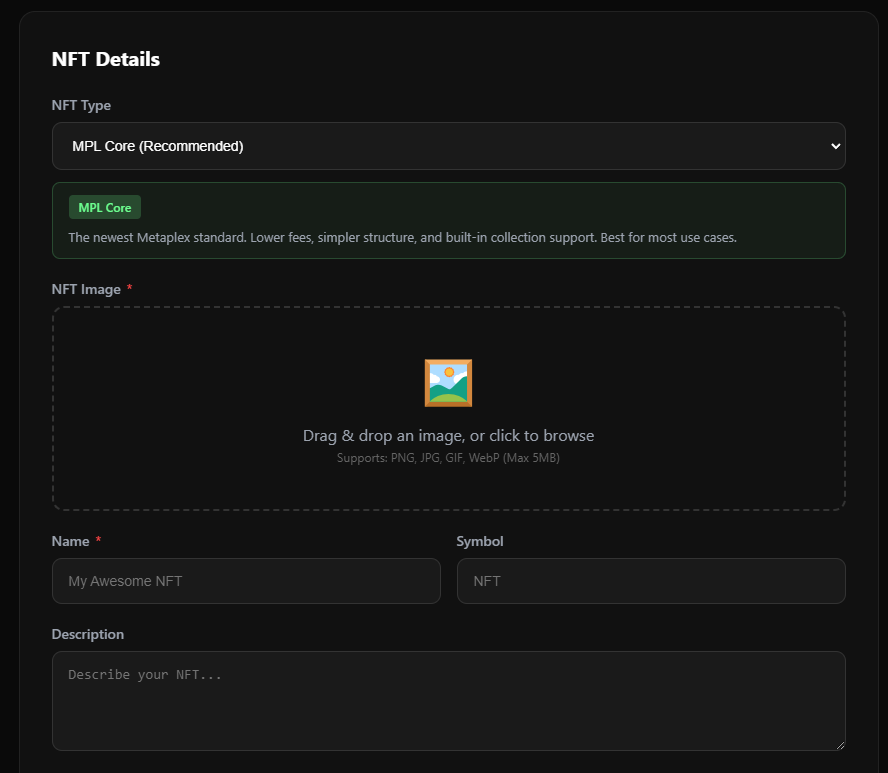Click the red asterisk beside Name
The height and width of the screenshot is (773, 888).
tap(98, 541)
